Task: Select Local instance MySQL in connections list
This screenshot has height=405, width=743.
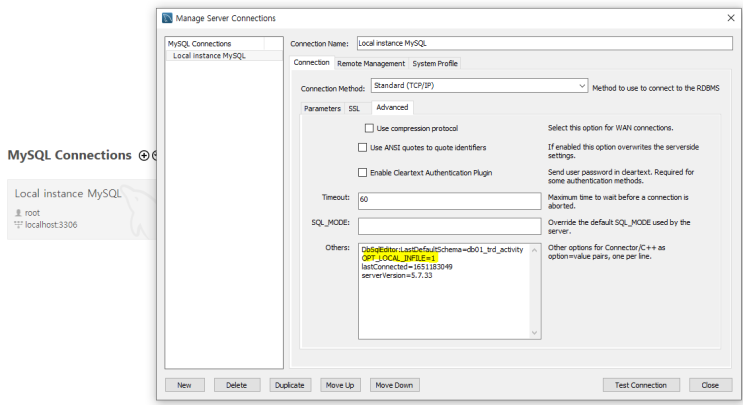Action: click(x=224, y=55)
